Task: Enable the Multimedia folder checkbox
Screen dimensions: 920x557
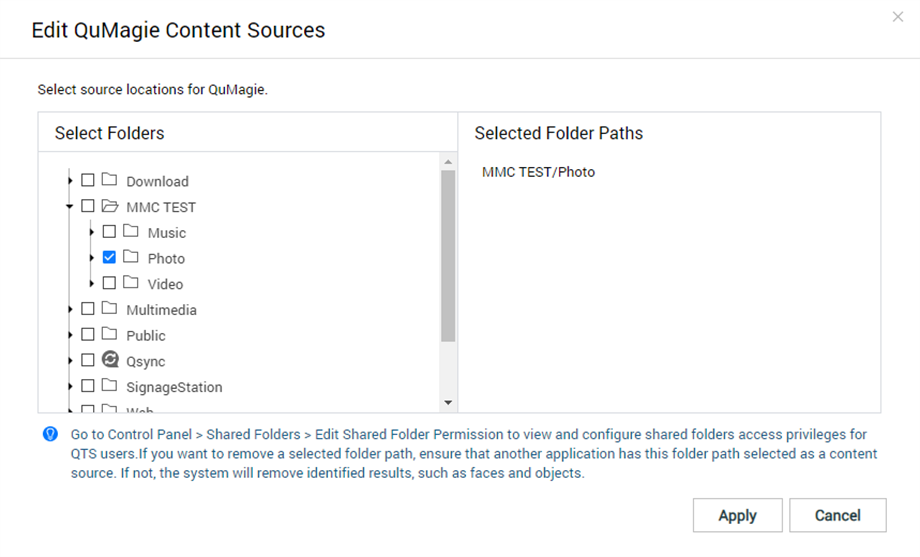Action: point(88,309)
